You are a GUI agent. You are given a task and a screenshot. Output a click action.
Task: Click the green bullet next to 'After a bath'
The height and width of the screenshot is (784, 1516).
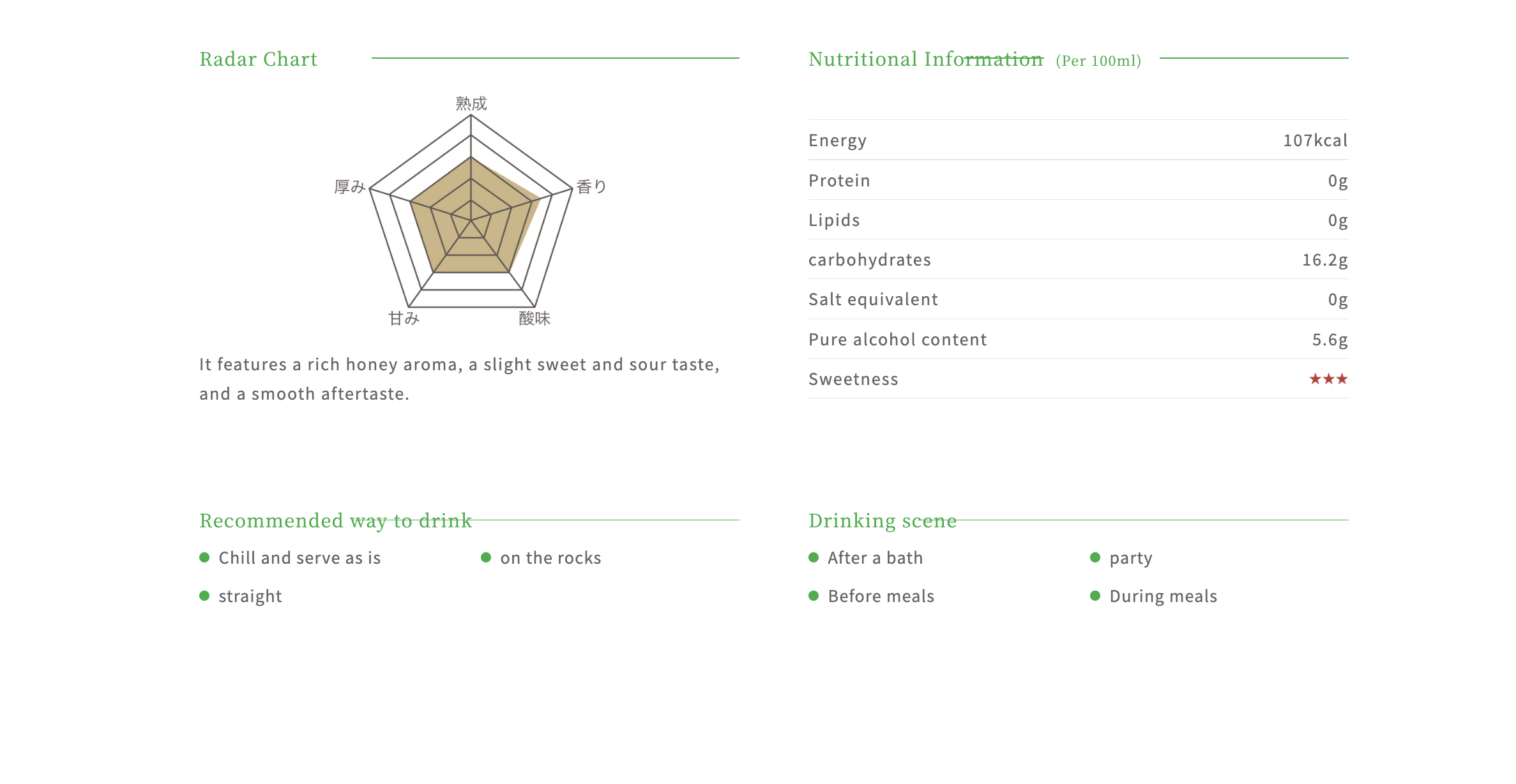(x=814, y=557)
